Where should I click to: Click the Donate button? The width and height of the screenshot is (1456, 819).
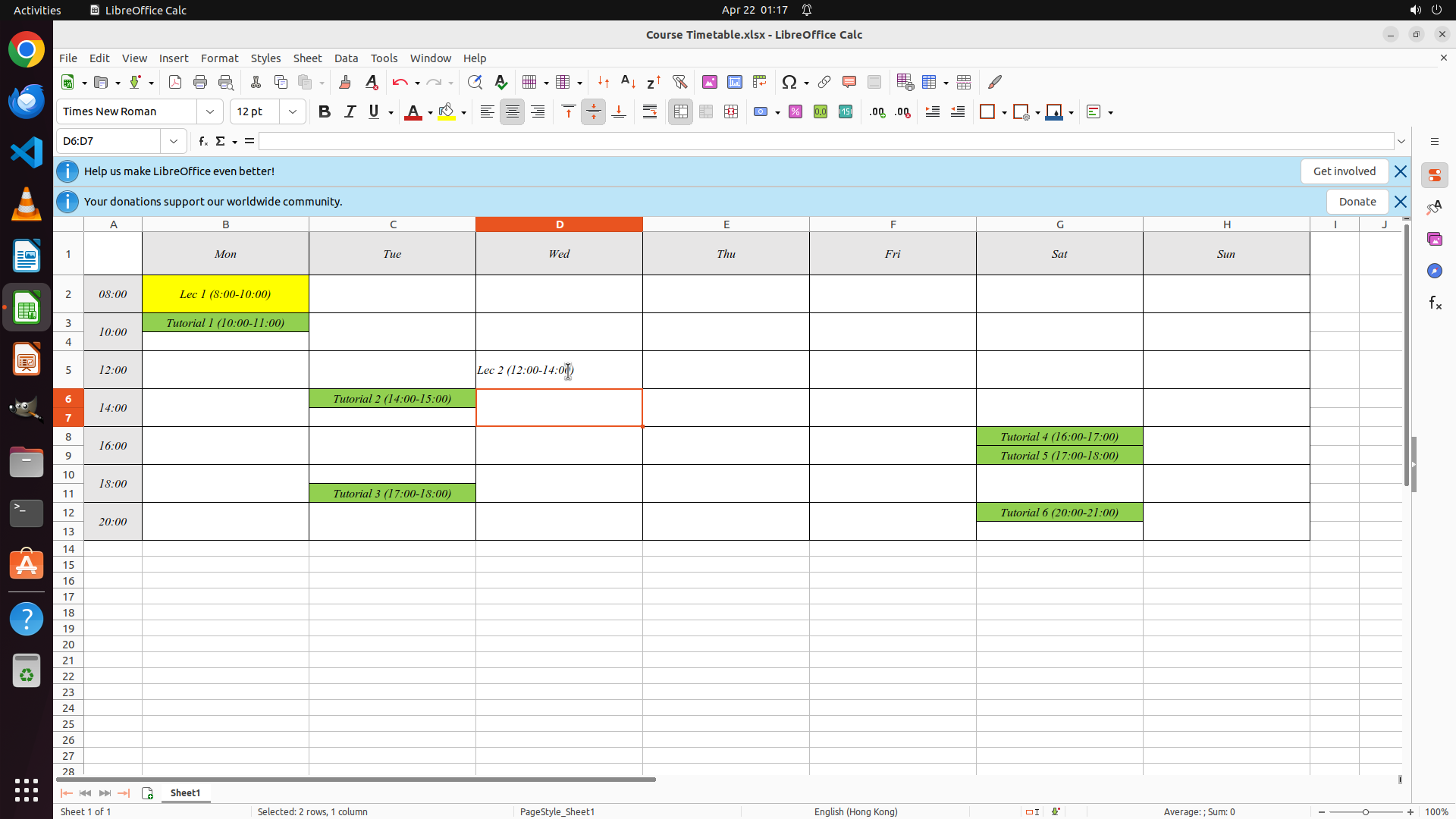1357,202
